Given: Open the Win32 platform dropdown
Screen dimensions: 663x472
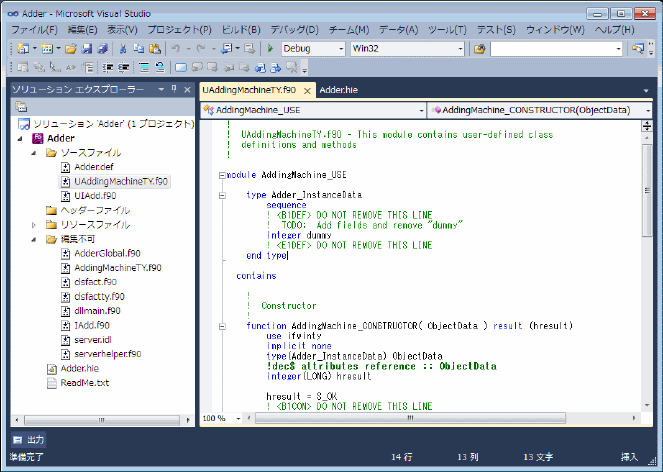Looking at the screenshot, I should [x=460, y=48].
